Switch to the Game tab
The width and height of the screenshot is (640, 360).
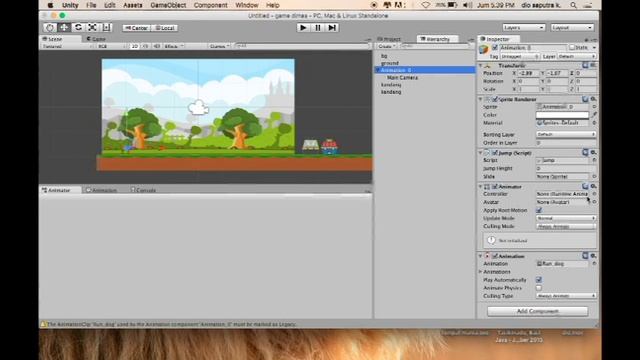pyautogui.click(x=97, y=39)
